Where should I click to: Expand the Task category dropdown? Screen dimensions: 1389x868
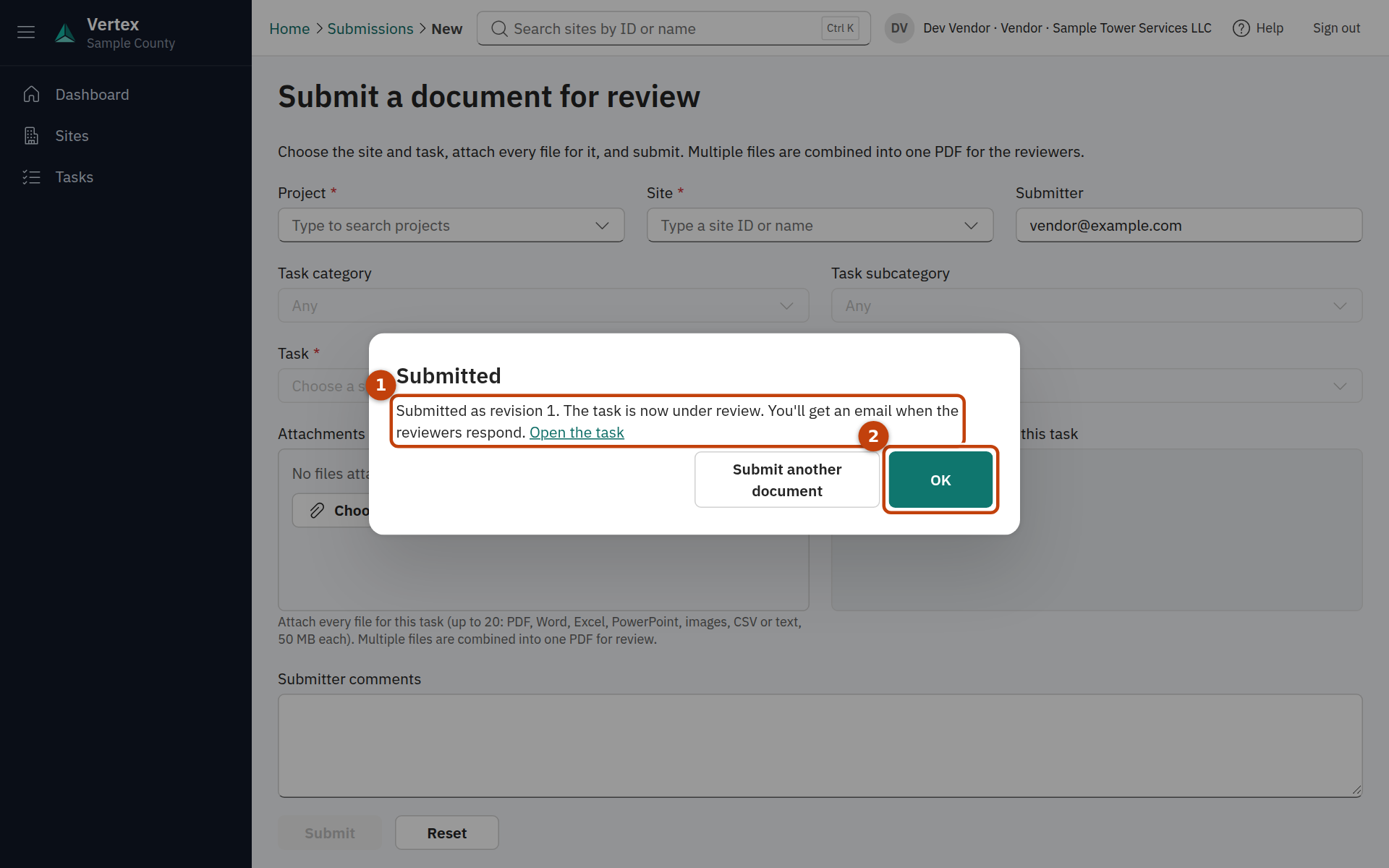pos(543,306)
